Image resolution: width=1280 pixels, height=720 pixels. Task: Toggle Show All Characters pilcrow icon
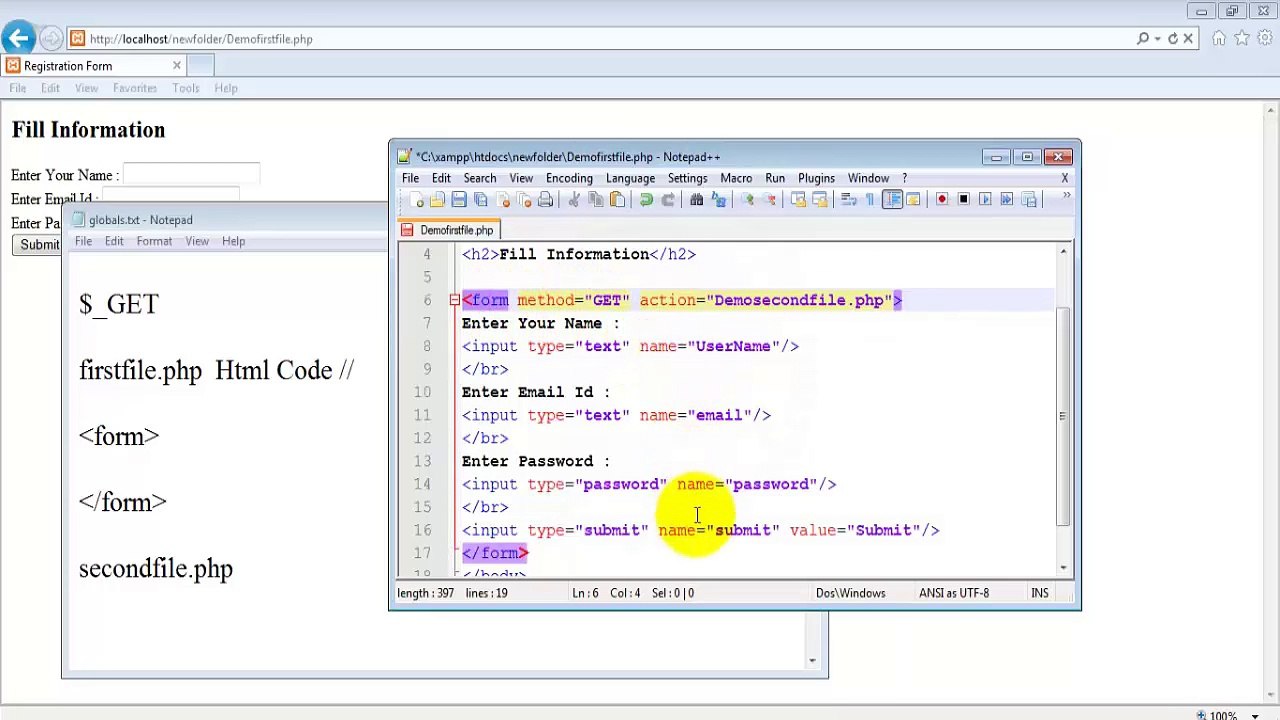pyautogui.click(x=870, y=200)
